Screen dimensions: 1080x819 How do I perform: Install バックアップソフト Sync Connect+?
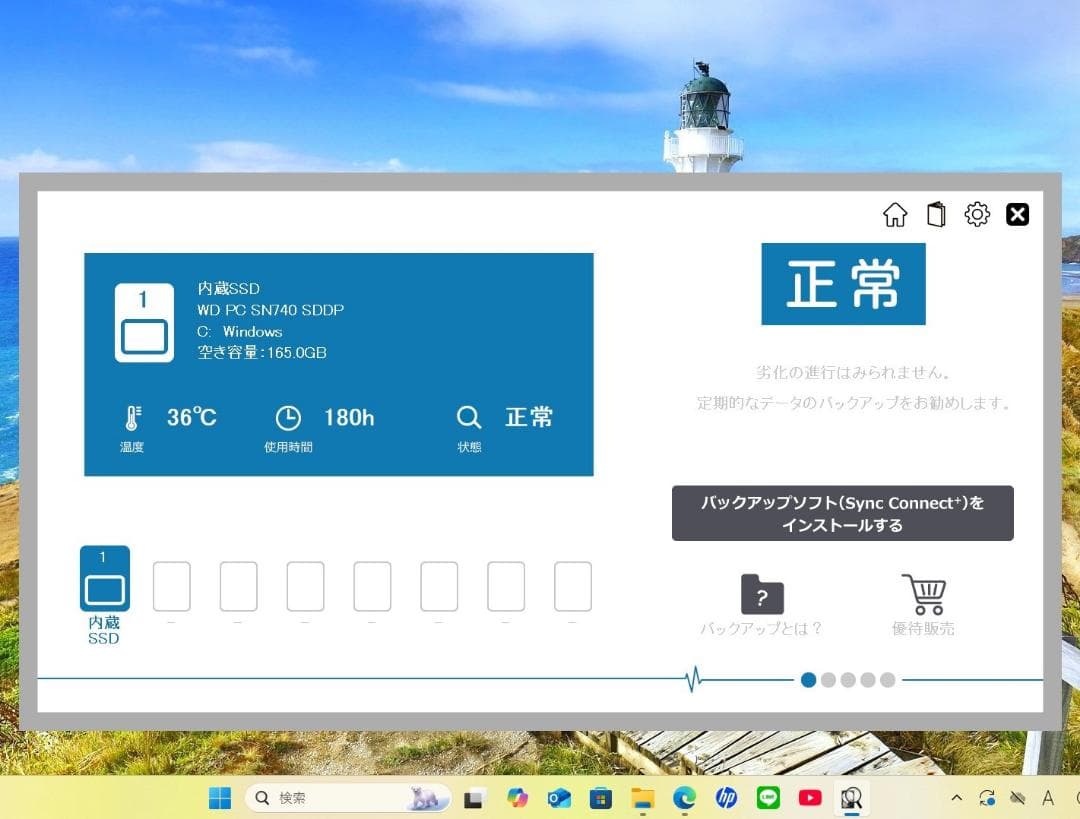pos(843,513)
